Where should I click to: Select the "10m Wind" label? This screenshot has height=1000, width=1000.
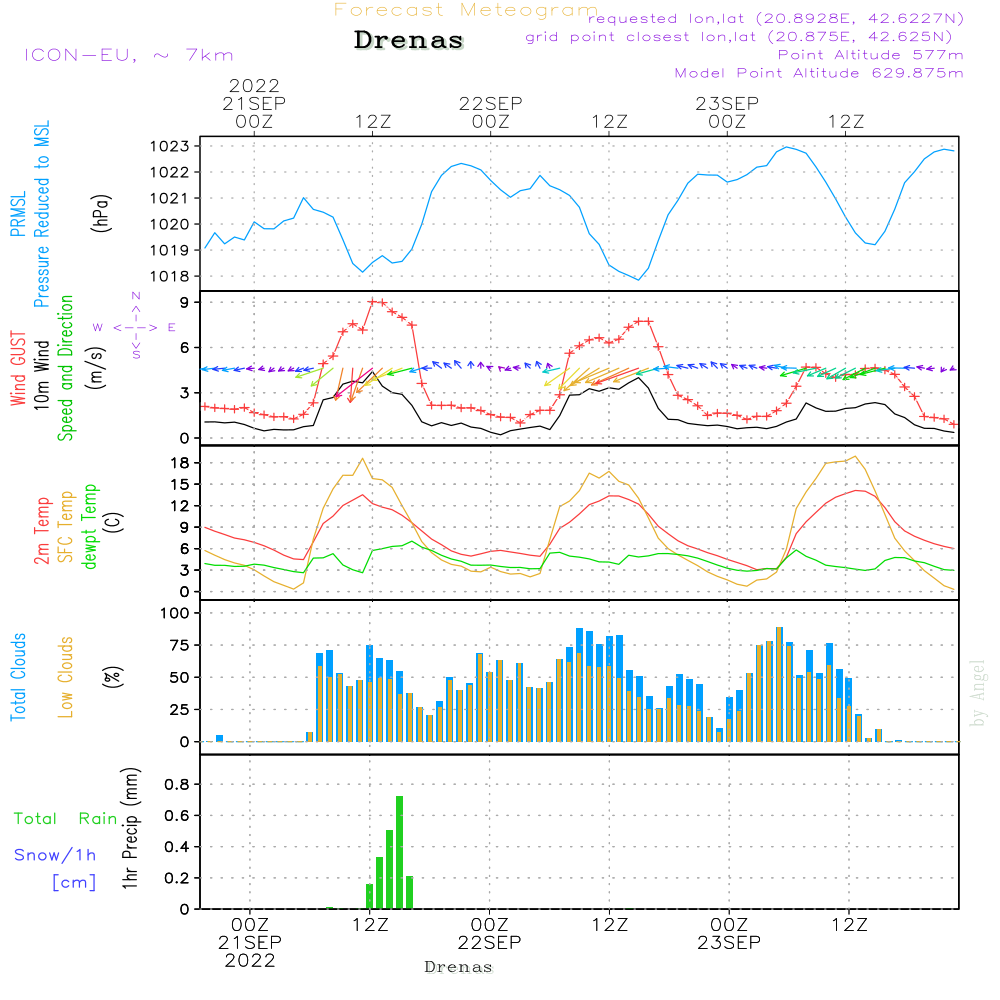click(41, 375)
